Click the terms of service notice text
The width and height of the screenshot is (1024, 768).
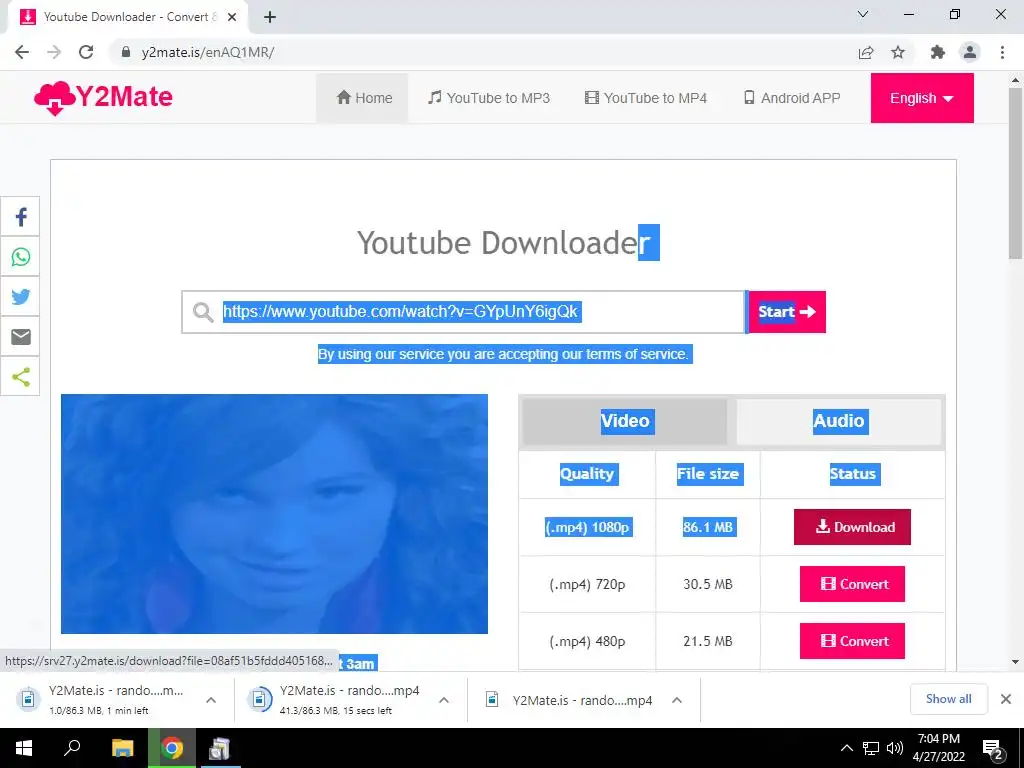tap(505, 354)
